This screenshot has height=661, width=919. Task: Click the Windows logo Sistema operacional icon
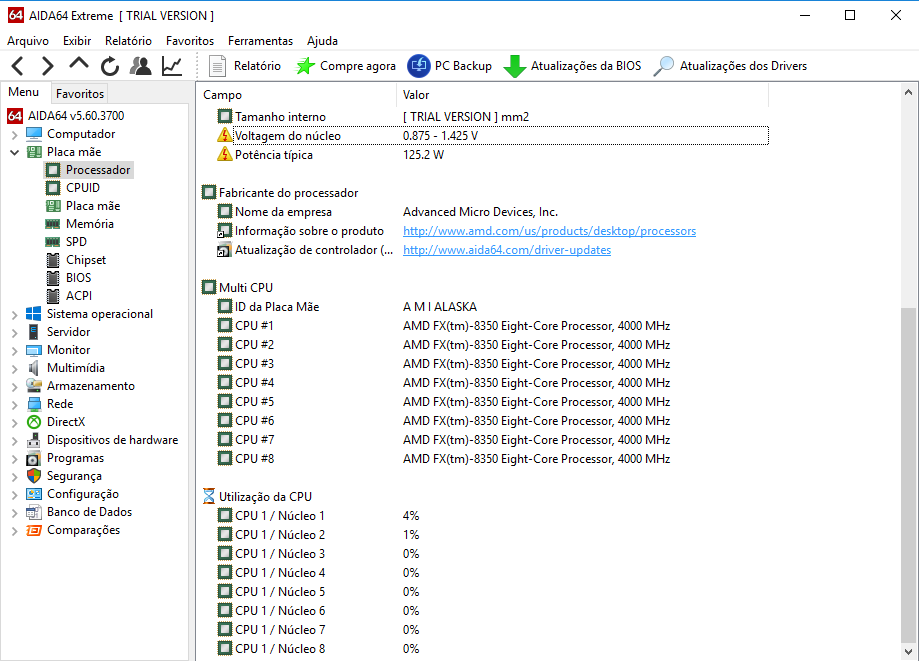tap(34, 314)
